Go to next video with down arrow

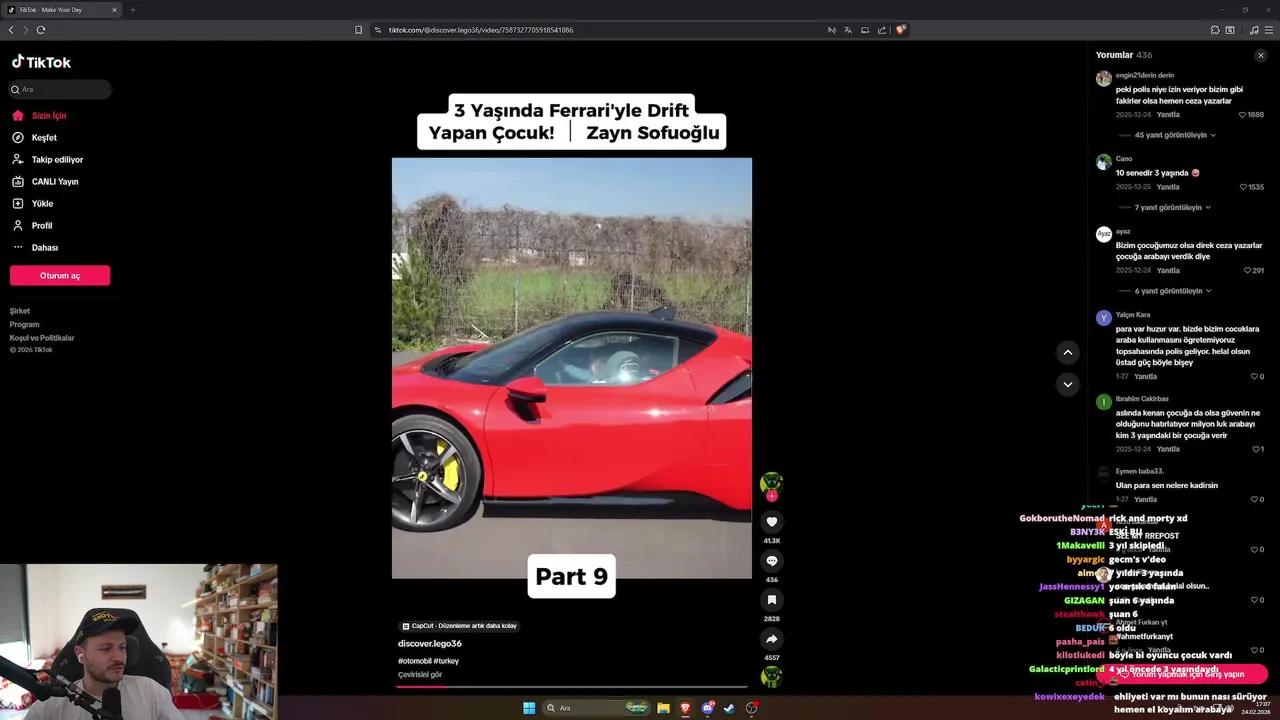[1067, 384]
